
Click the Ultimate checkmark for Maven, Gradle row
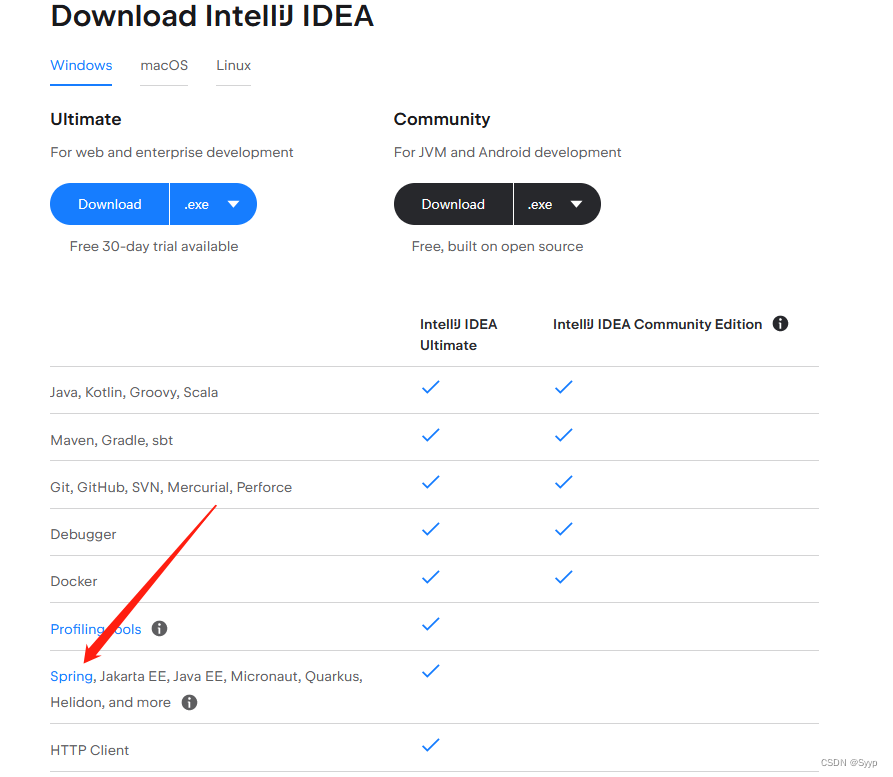pos(431,435)
